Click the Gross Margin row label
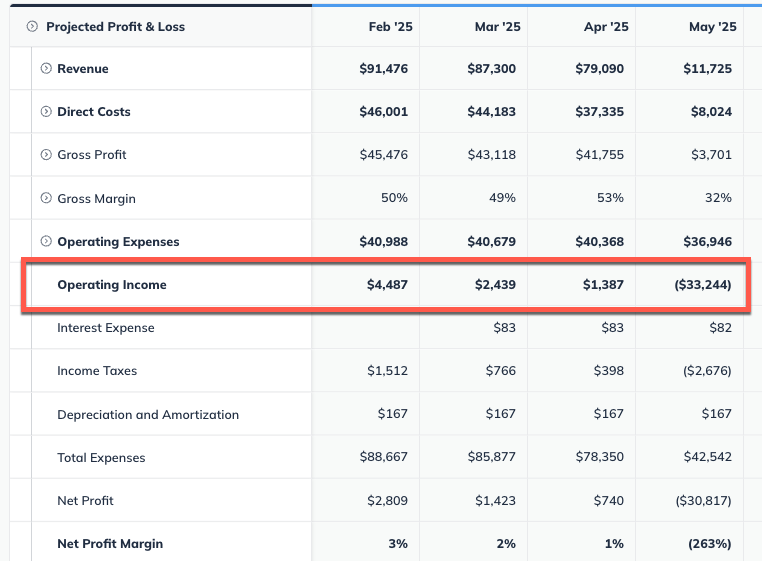This screenshot has height=561, width=762. tap(96, 198)
